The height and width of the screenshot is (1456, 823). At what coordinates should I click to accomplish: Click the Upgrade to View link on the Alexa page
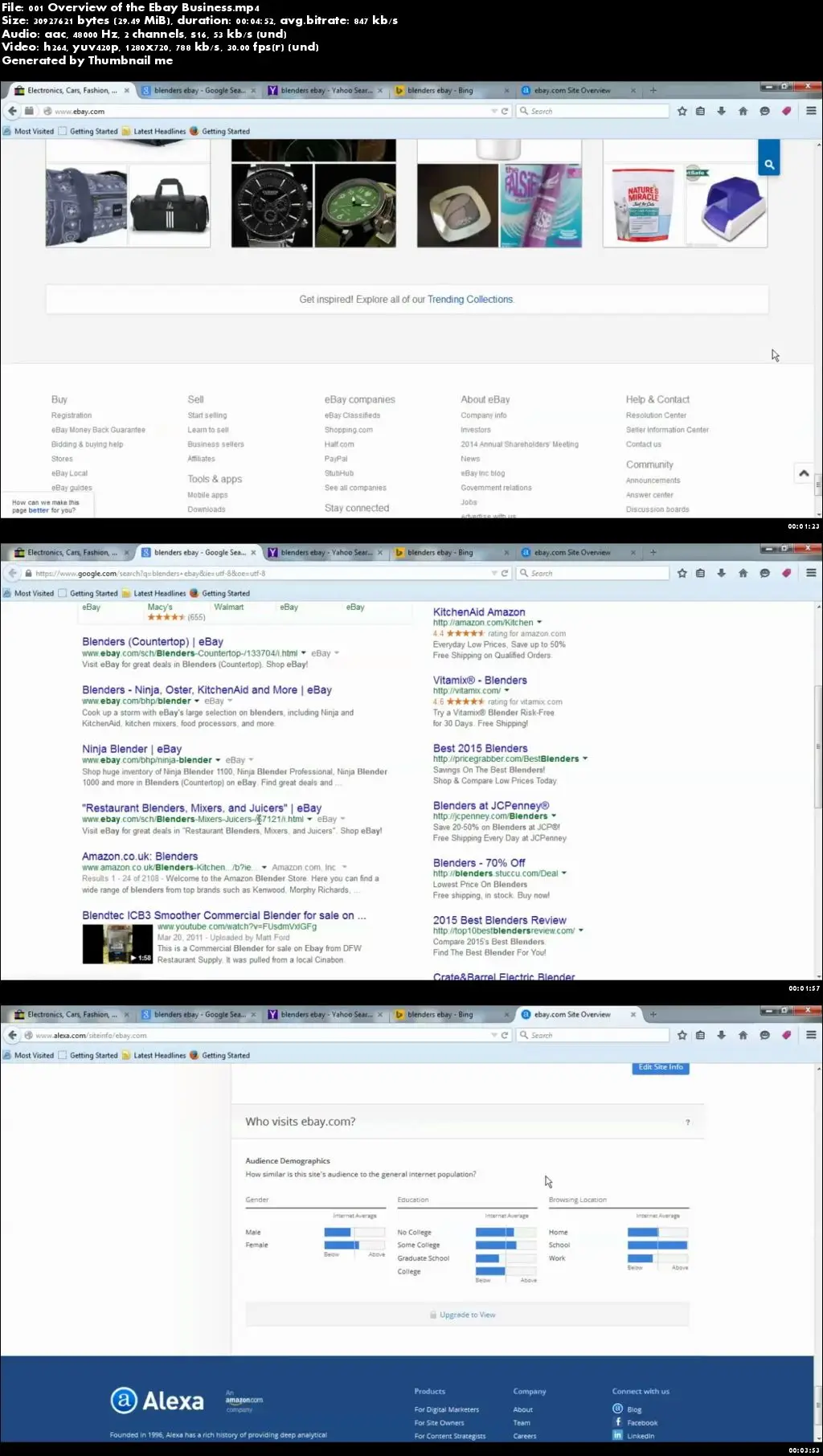[467, 1315]
